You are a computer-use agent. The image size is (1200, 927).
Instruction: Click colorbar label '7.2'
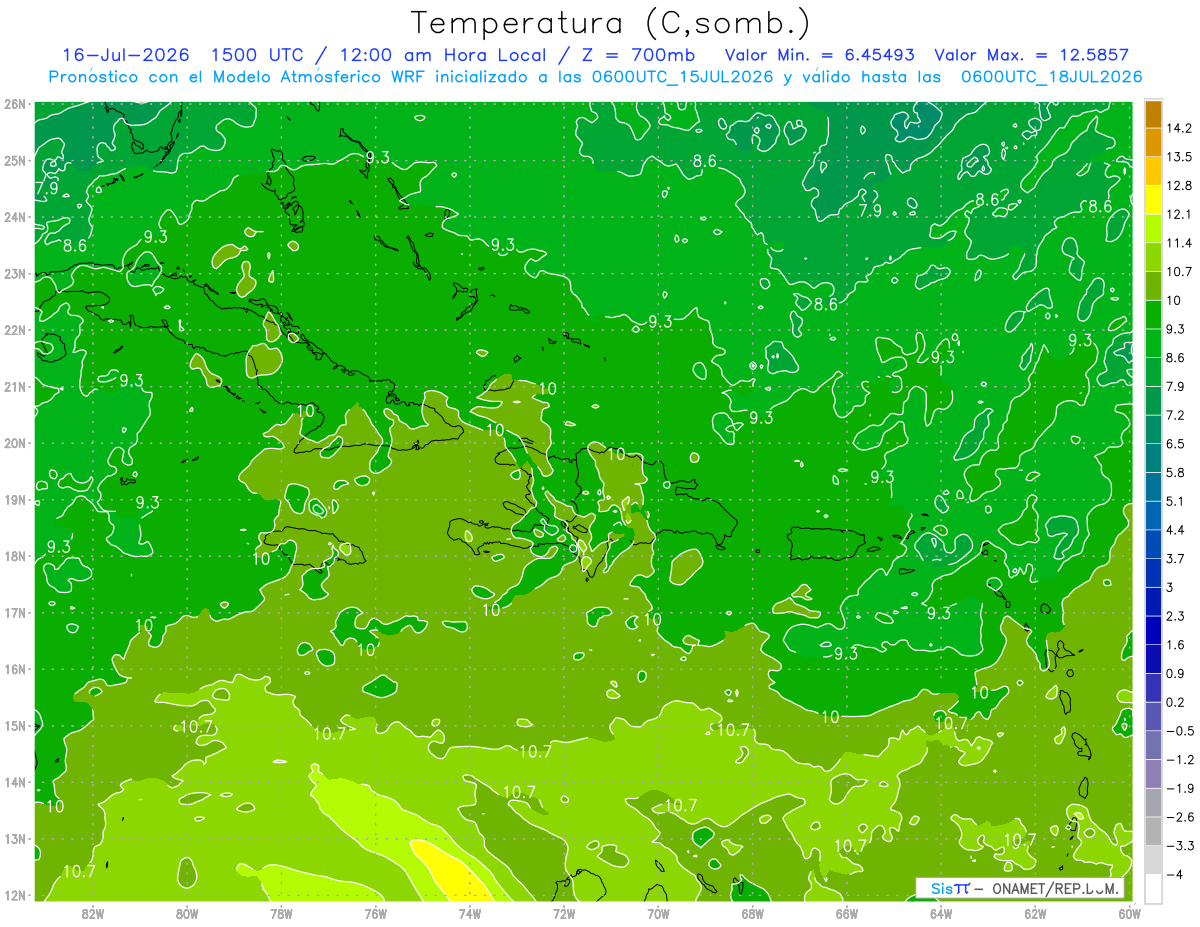coord(1176,415)
